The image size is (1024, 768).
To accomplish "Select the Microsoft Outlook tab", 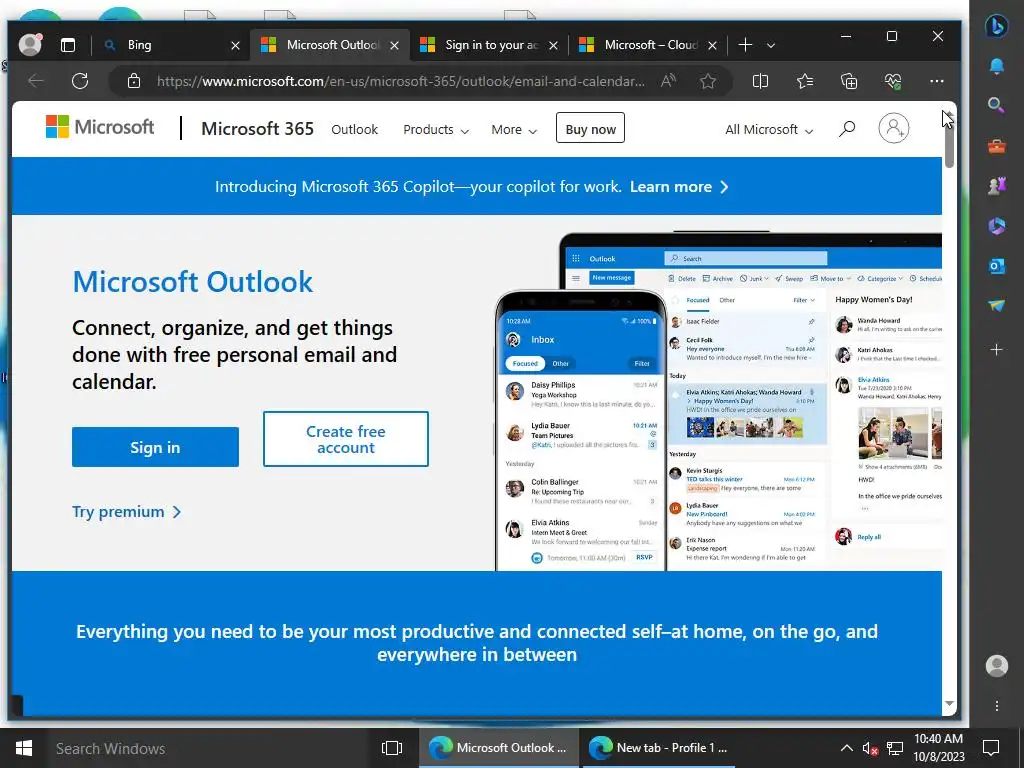I will [332, 45].
